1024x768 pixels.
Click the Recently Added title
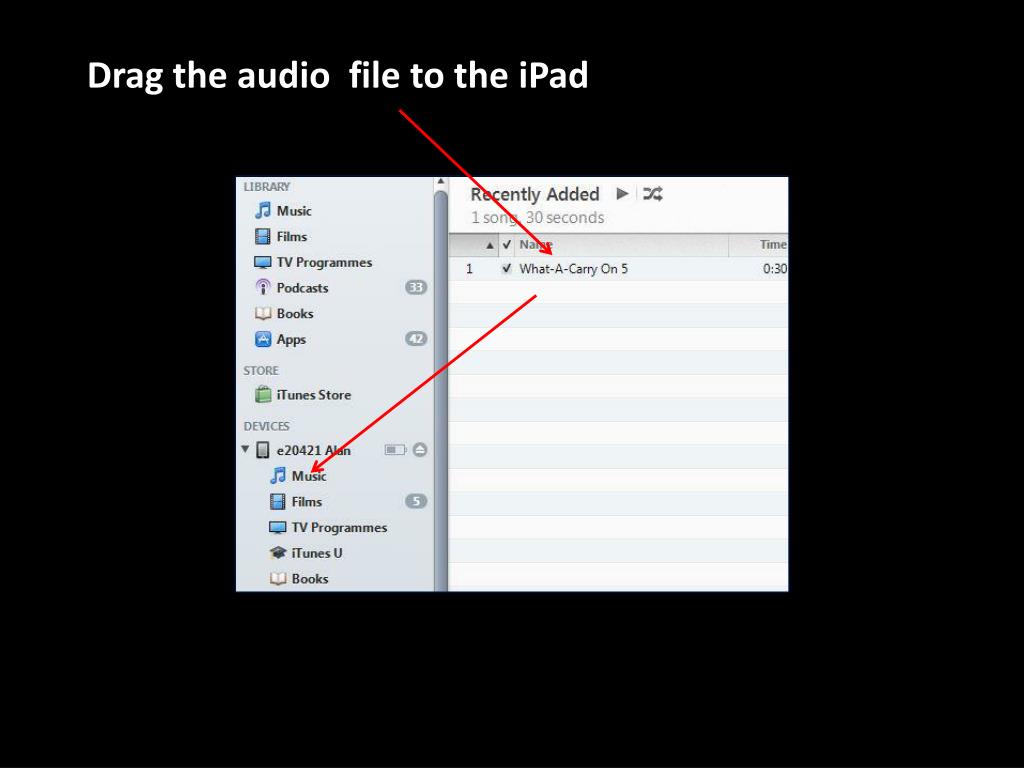[535, 194]
